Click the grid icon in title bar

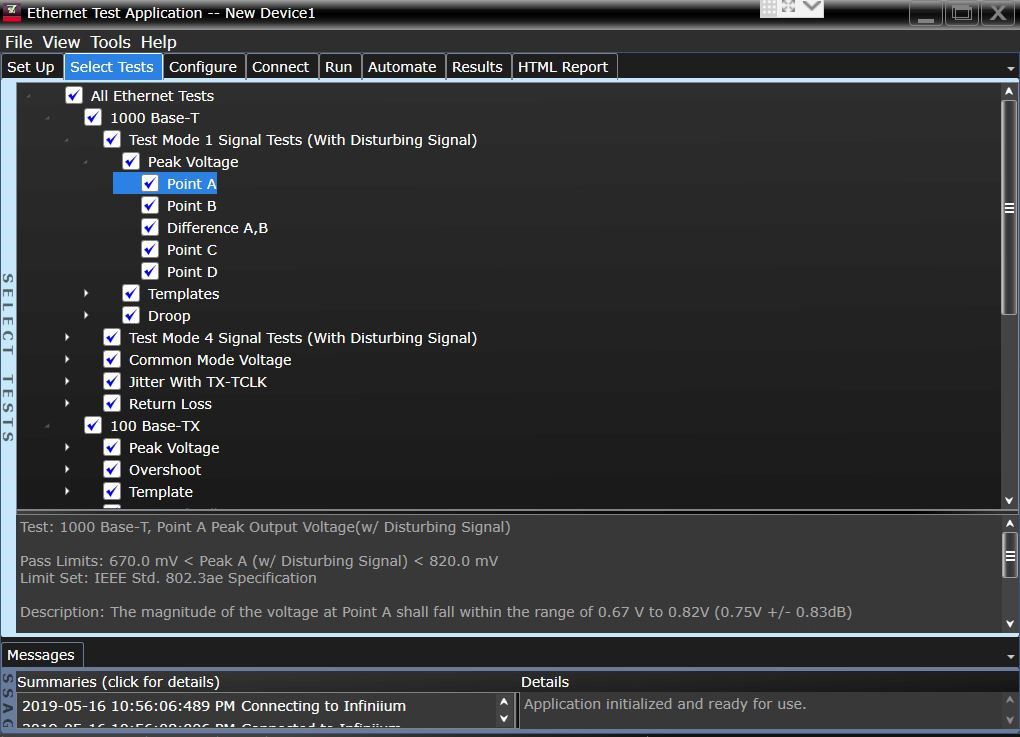point(769,8)
